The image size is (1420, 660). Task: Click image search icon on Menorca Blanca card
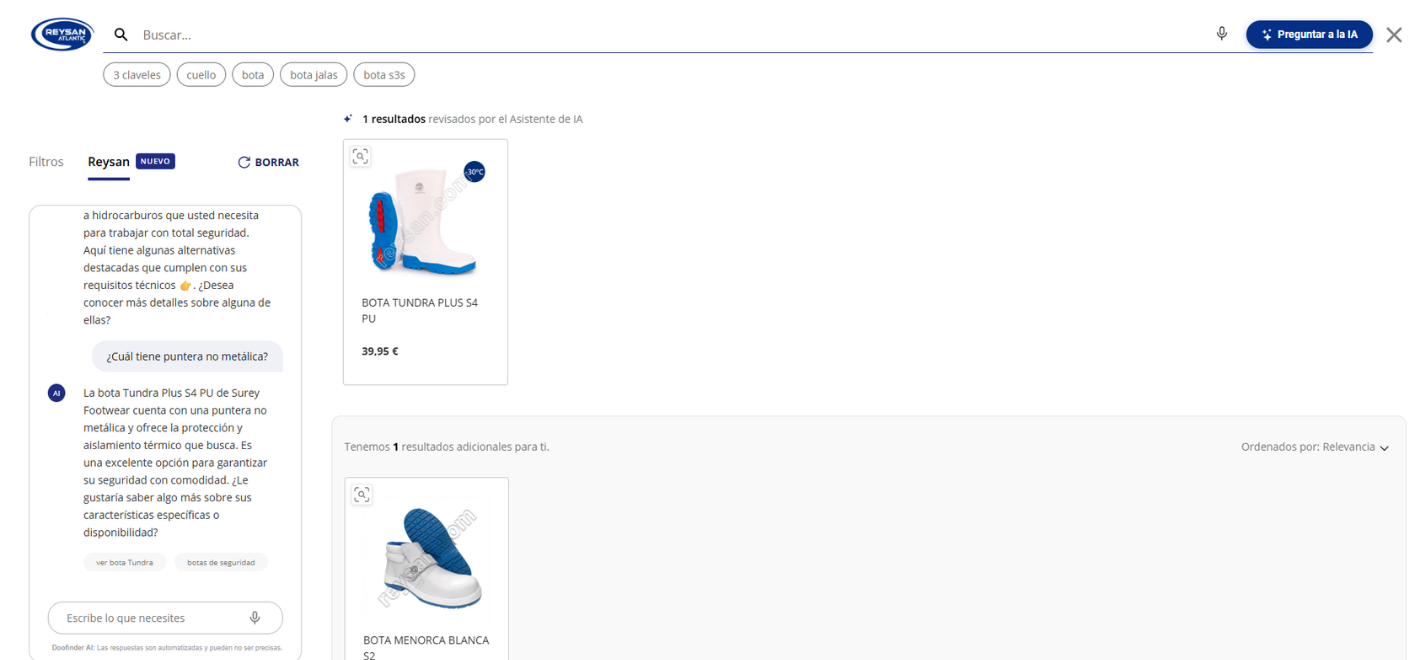[362, 494]
